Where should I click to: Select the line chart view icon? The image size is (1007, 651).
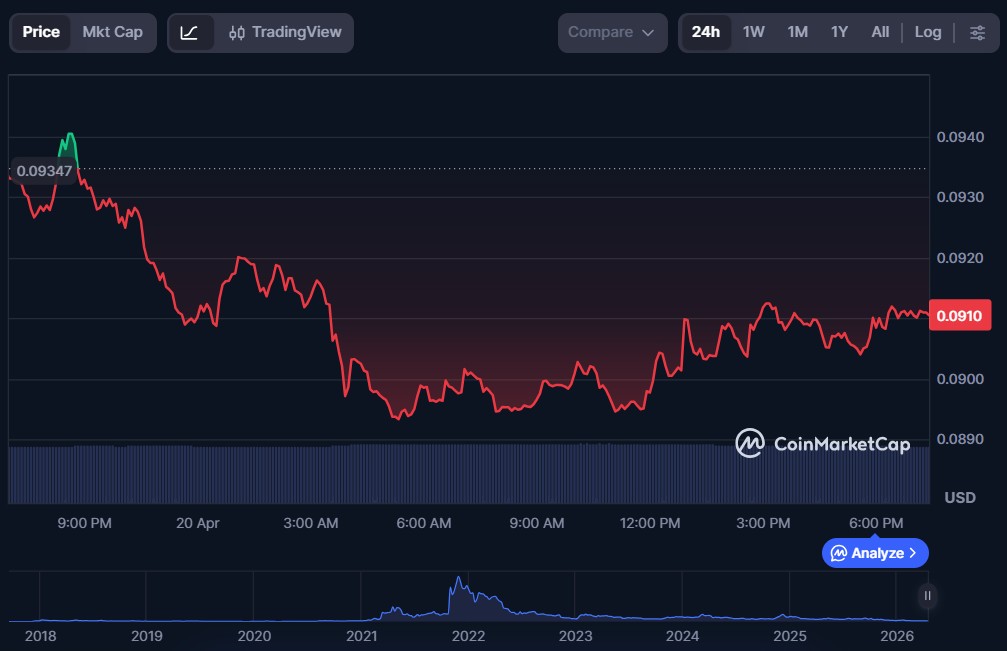coord(190,32)
